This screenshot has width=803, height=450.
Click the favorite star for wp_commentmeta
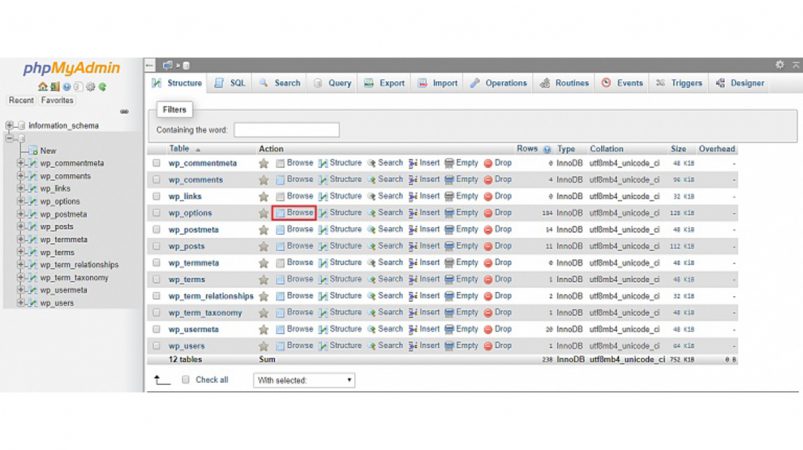click(x=263, y=163)
